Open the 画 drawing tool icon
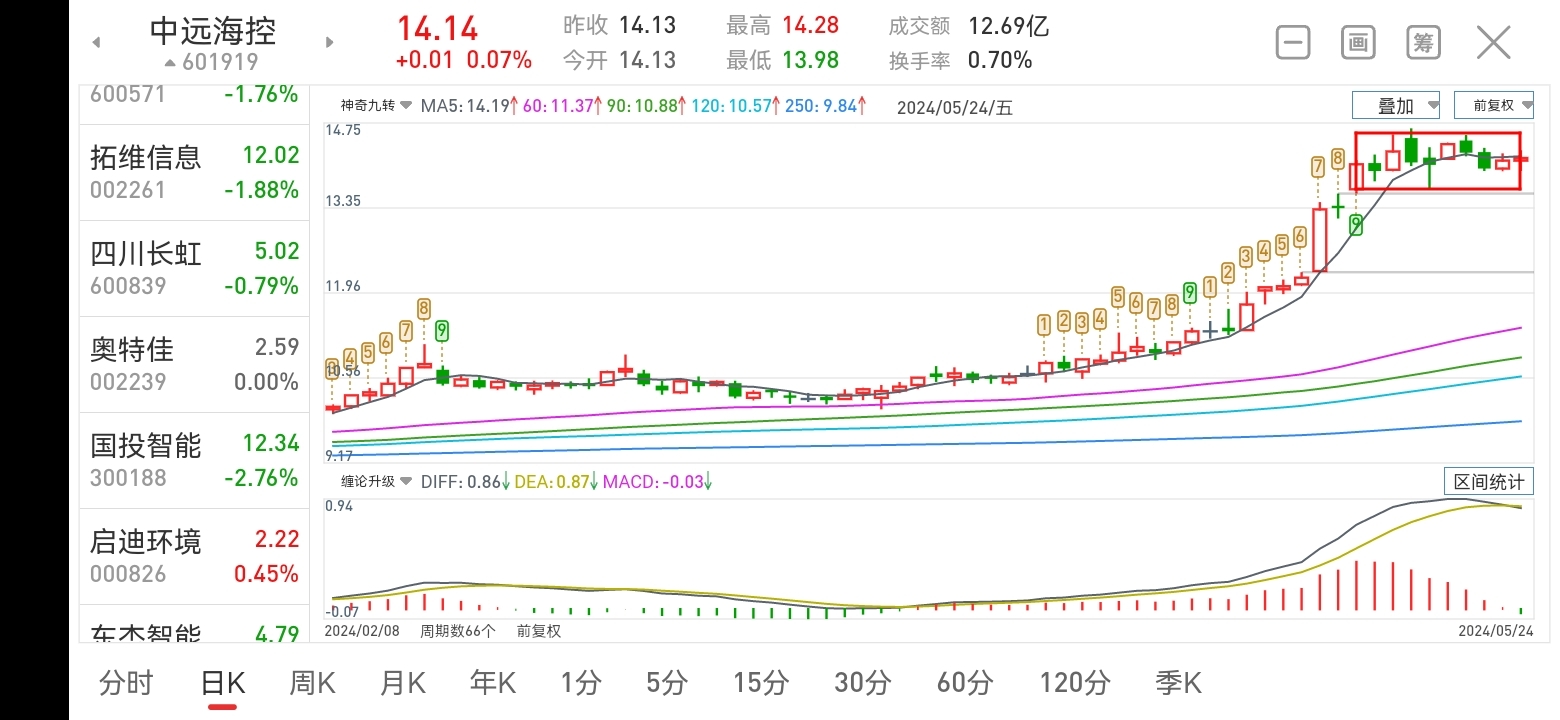Image resolution: width=1560 pixels, height=720 pixels. click(1357, 43)
